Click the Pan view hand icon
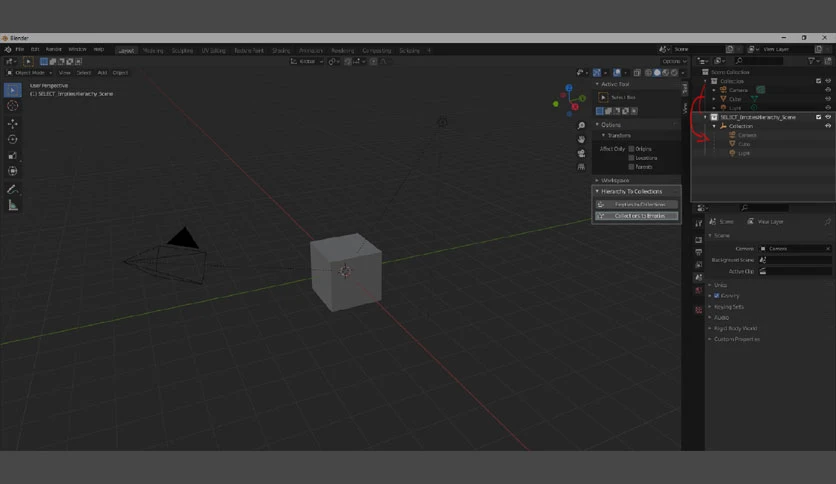The height and width of the screenshot is (484, 836). pos(581,139)
